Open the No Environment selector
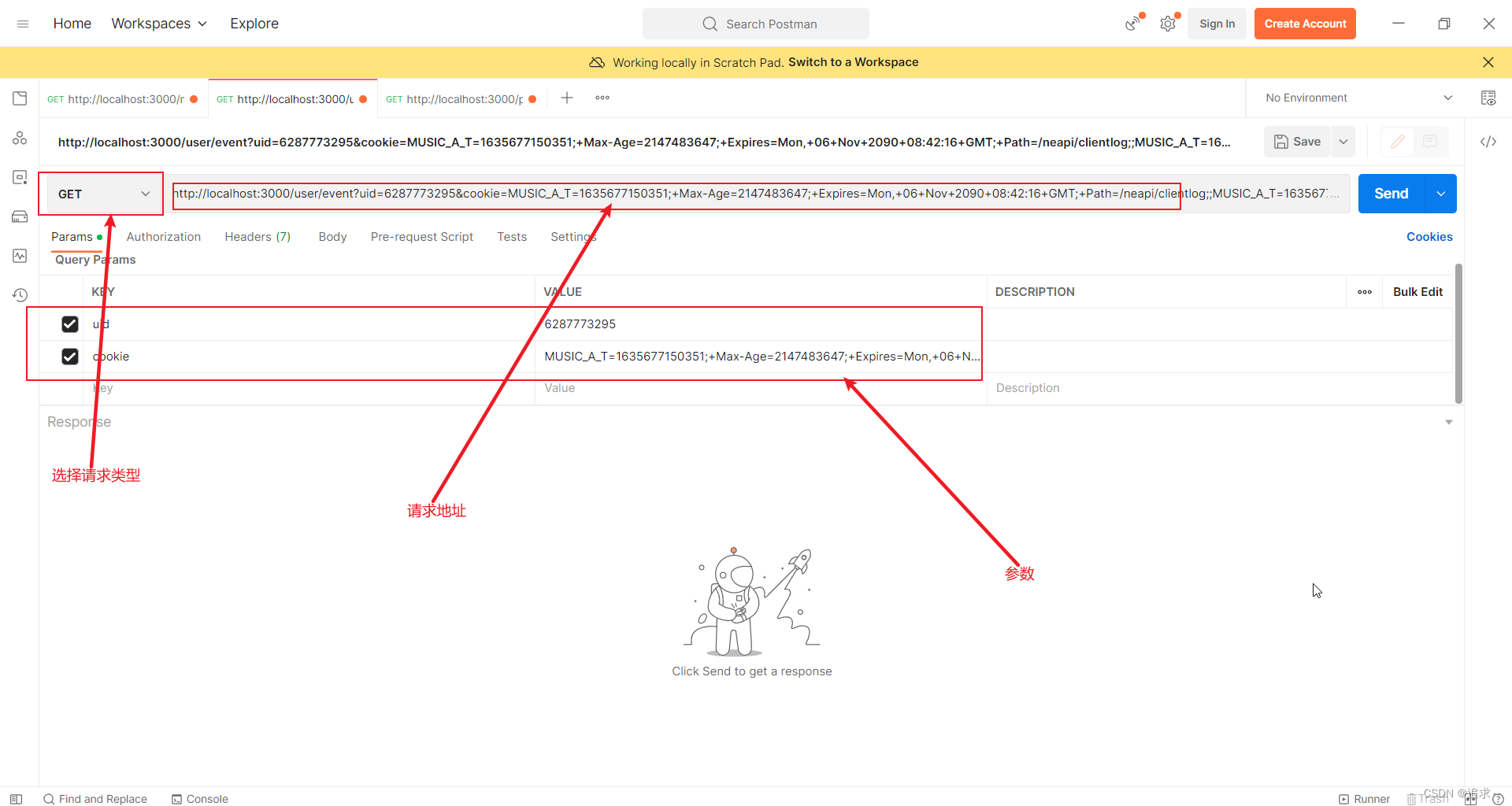 tap(1358, 98)
